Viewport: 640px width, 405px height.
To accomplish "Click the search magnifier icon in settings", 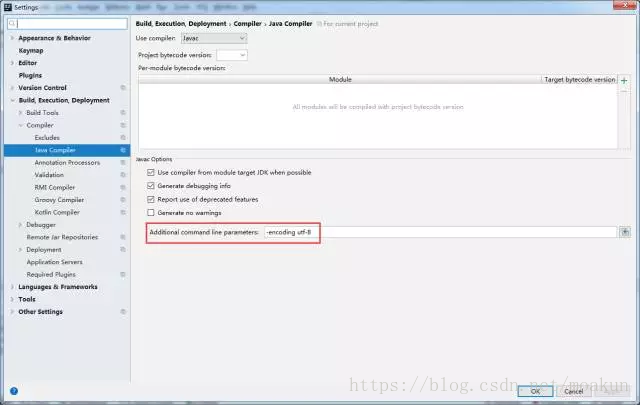I will tap(12, 24).
